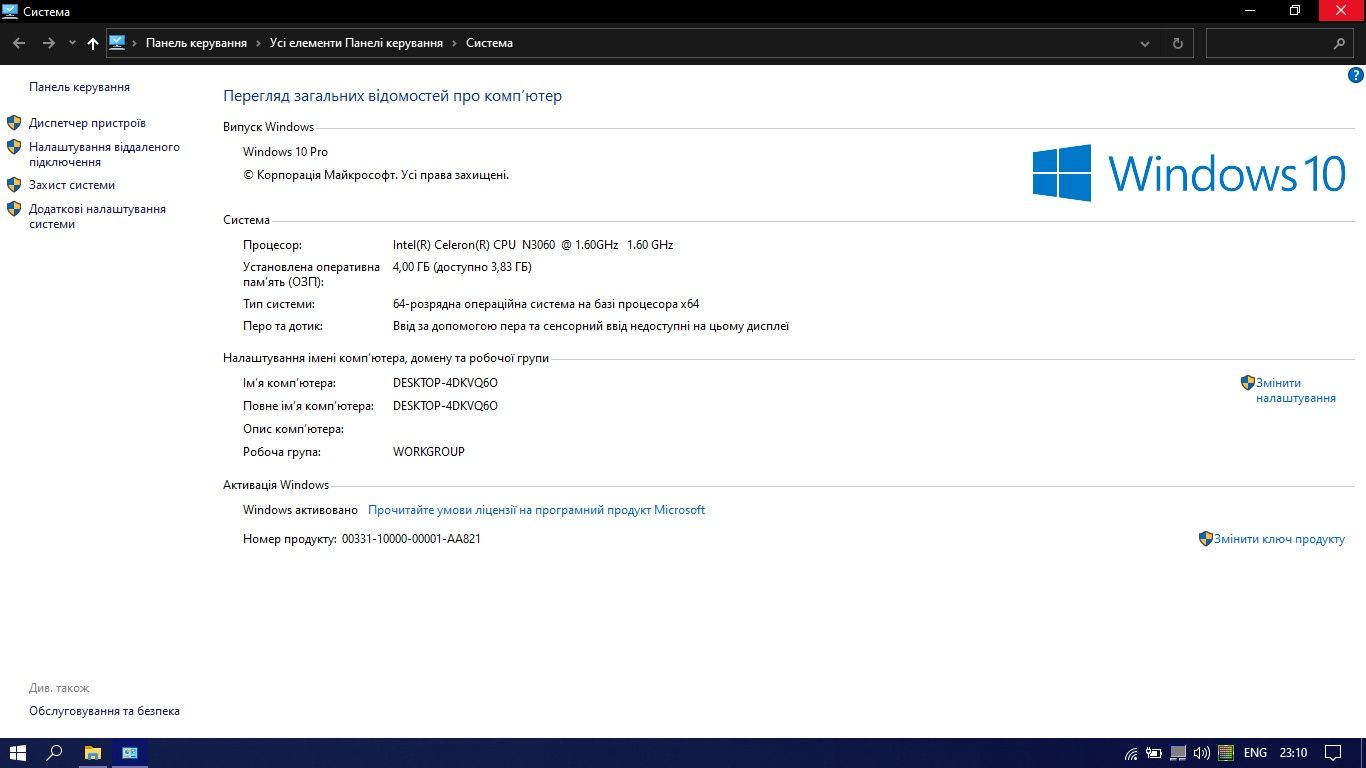This screenshot has height=768, width=1366.
Task: Switch input language via ENG indicator
Action: (x=1255, y=753)
